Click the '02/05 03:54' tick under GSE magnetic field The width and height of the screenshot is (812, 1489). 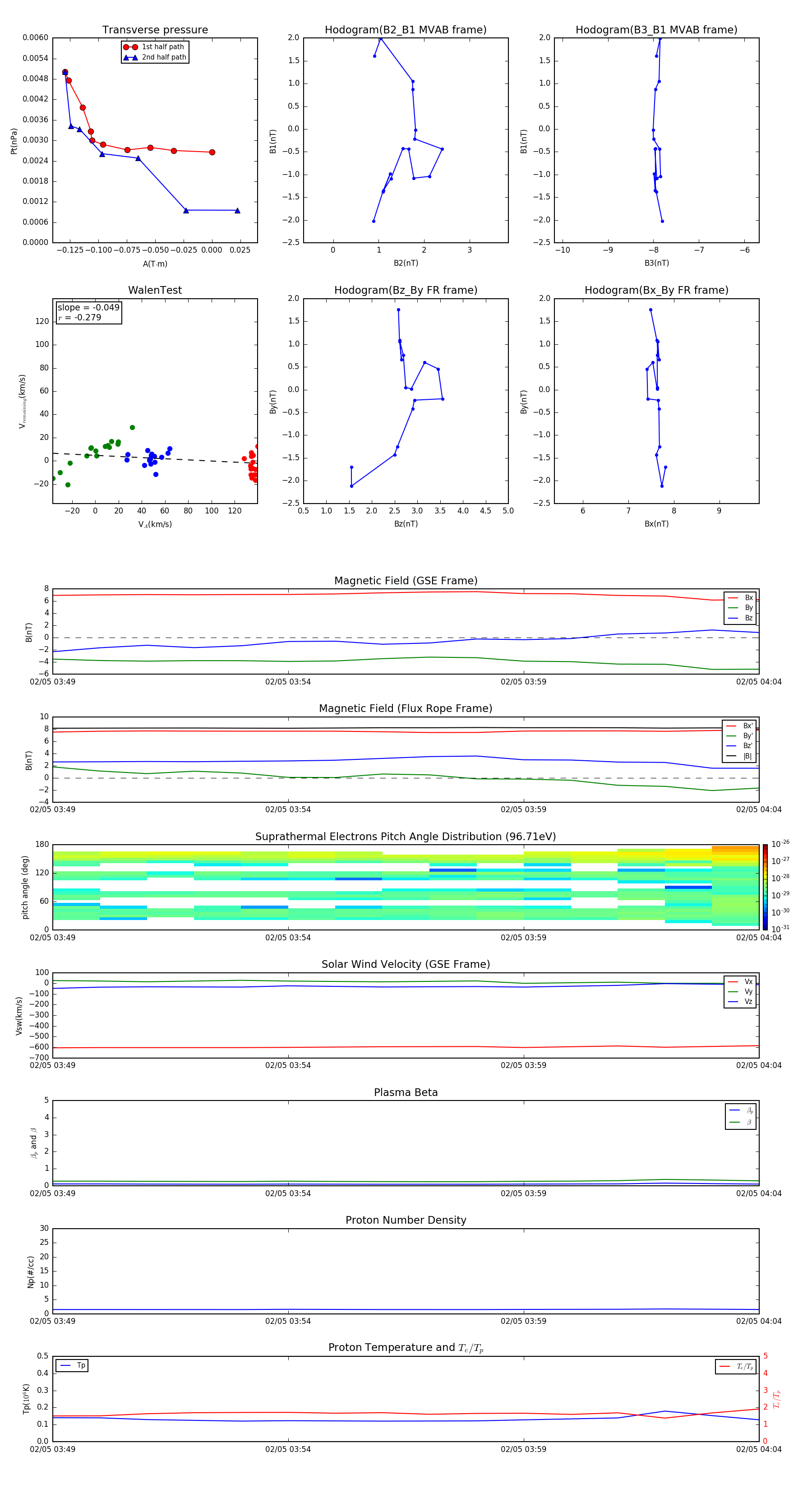click(x=288, y=682)
